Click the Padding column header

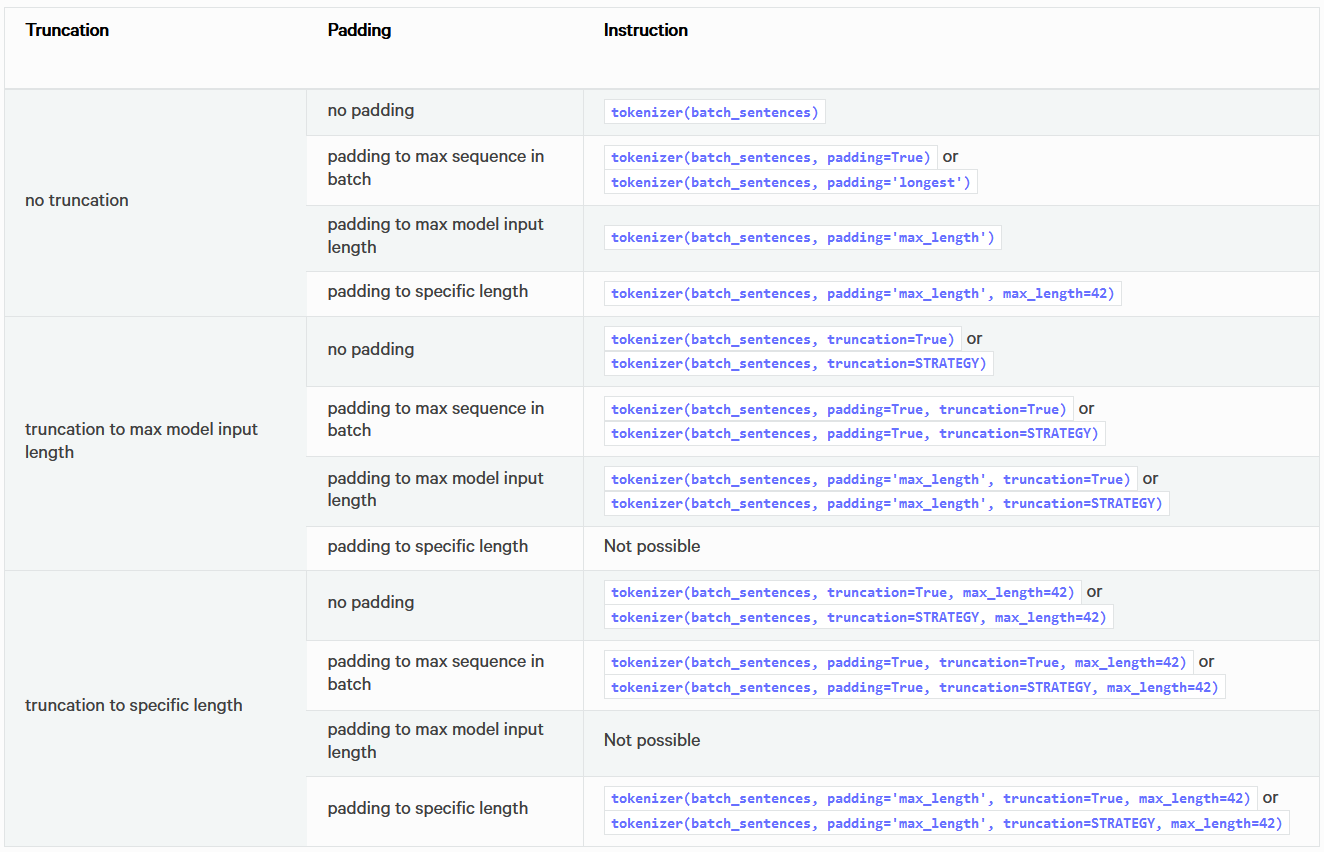(359, 30)
